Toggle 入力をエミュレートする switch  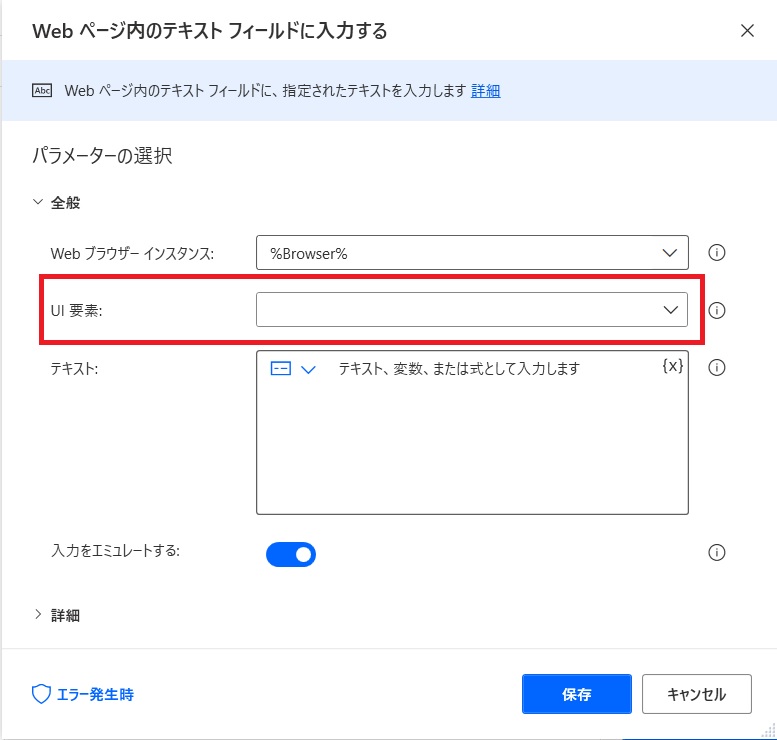click(x=291, y=555)
